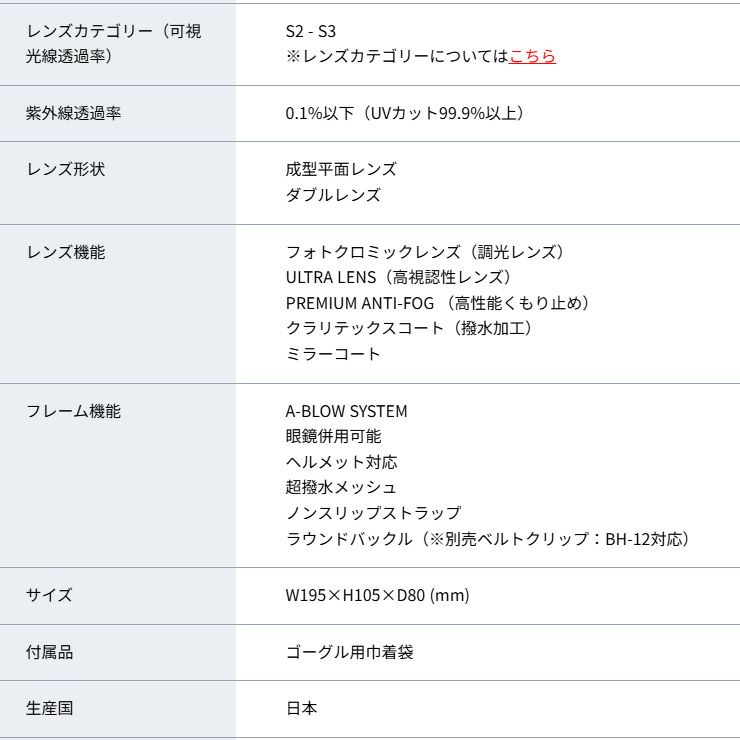Click the 成型平面レンズ text

coord(340,169)
